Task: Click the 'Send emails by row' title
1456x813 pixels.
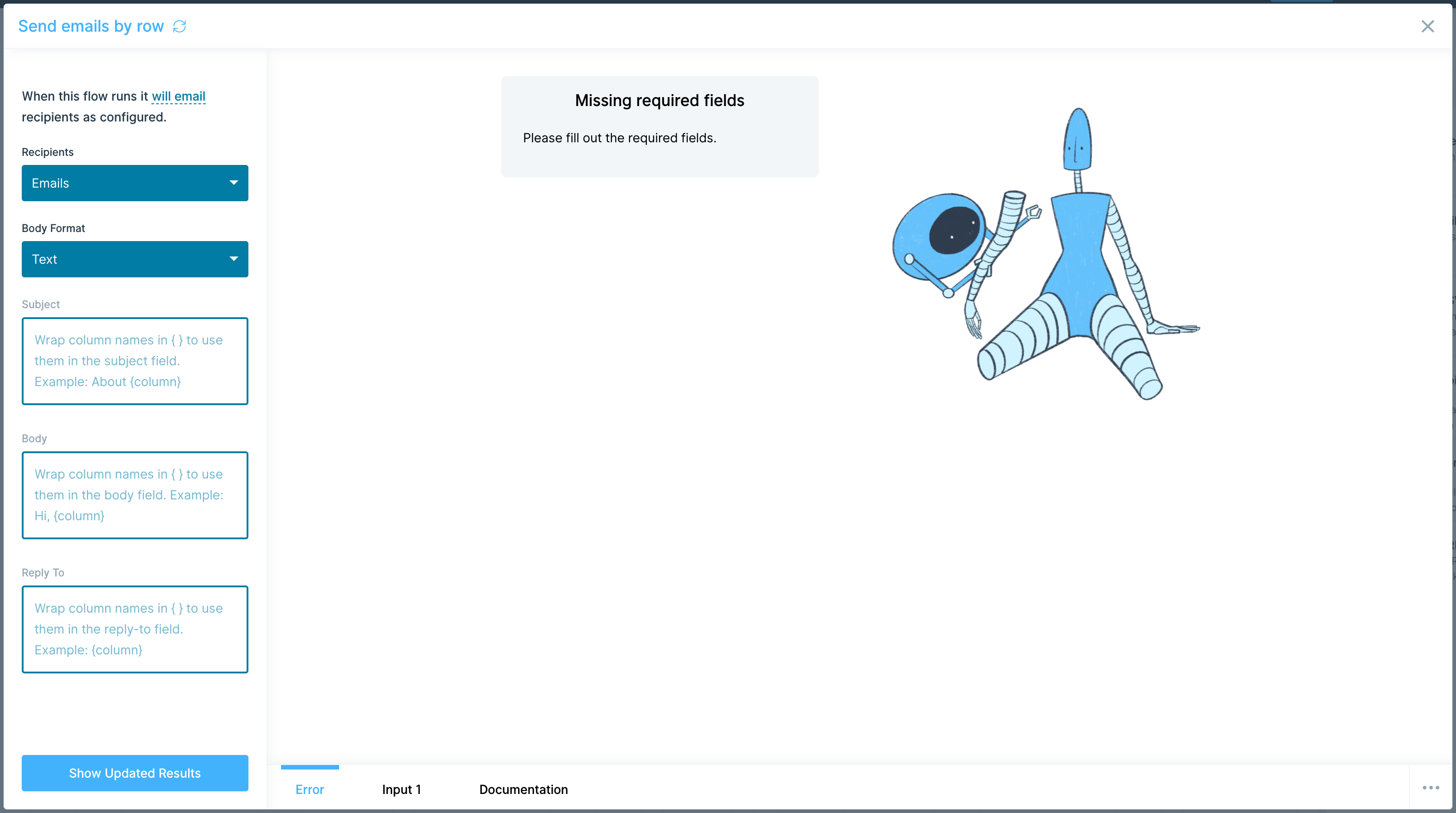Action: (91, 27)
